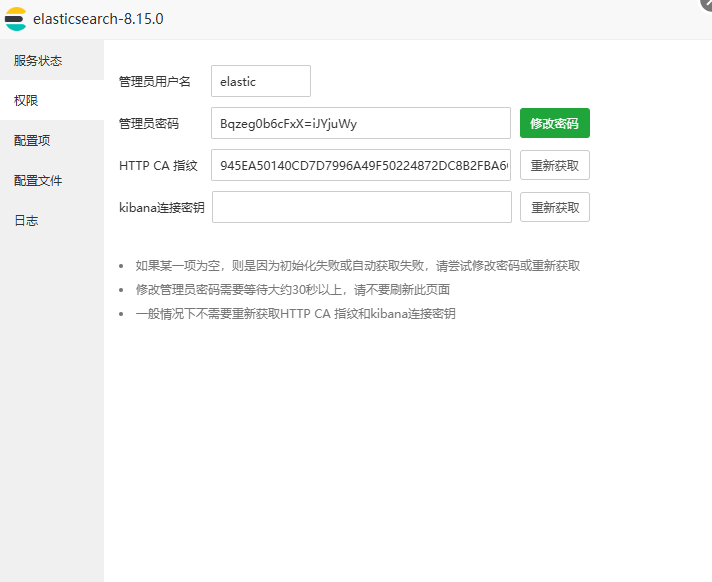The image size is (712, 582).
Task: Click the hint starting 如果某一项为空
Action: (x=357, y=266)
